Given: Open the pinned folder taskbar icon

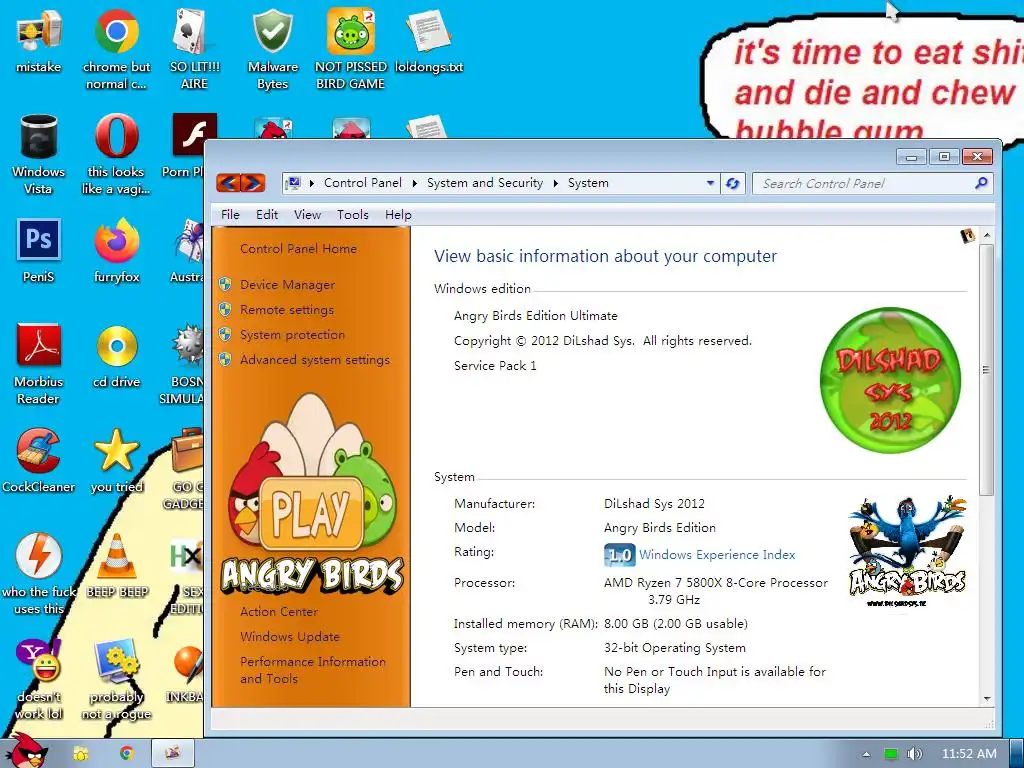Looking at the screenshot, I should (80, 753).
